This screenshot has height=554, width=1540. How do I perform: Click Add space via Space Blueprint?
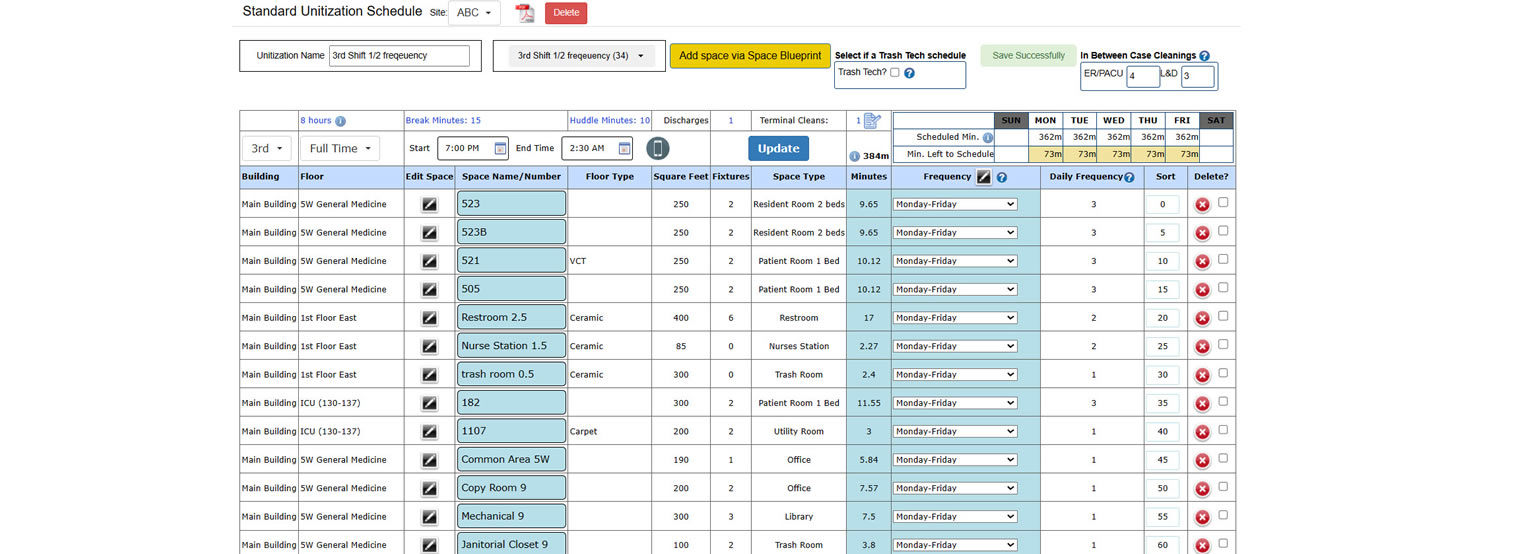pyautogui.click(x=750, y=56)
